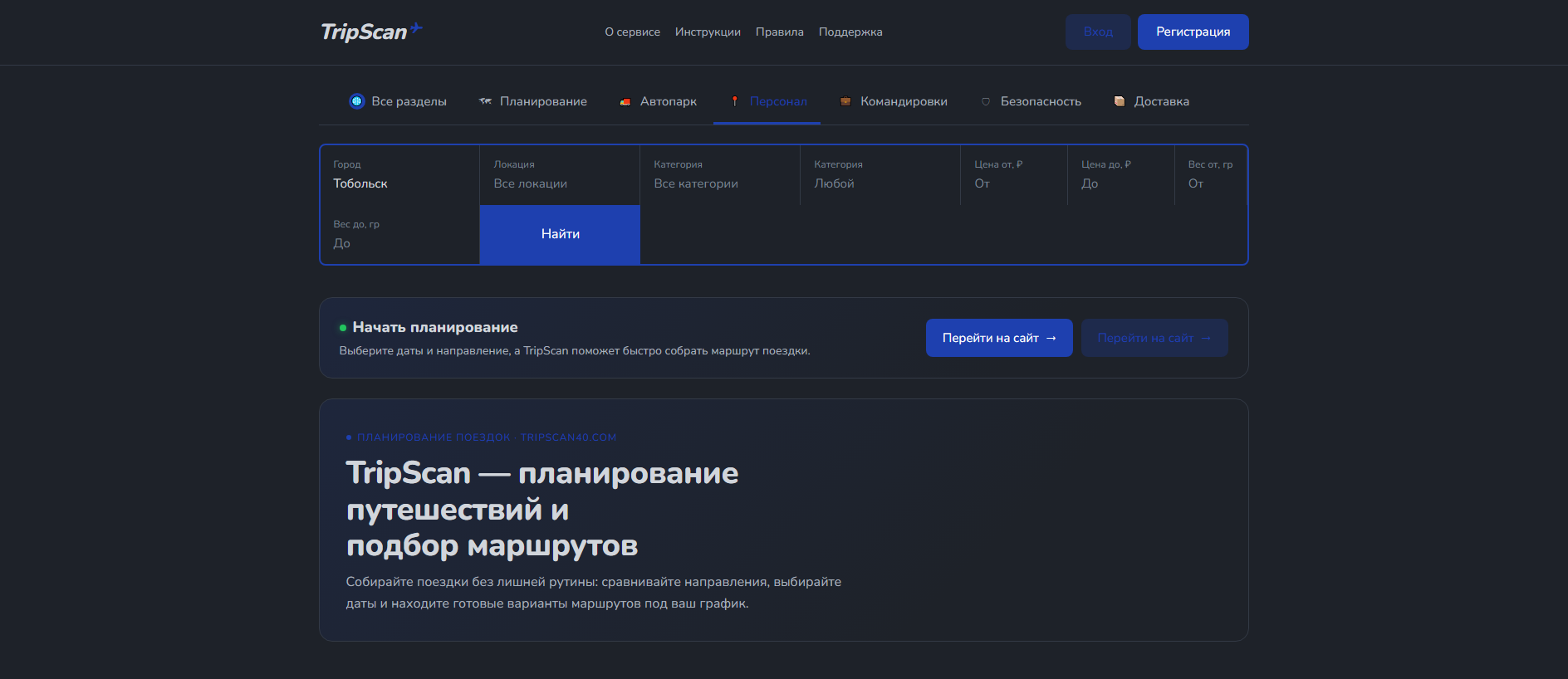Screen dimensions: 1568x679
Task: Click the TripScan logo
Action: coord(372,32)
